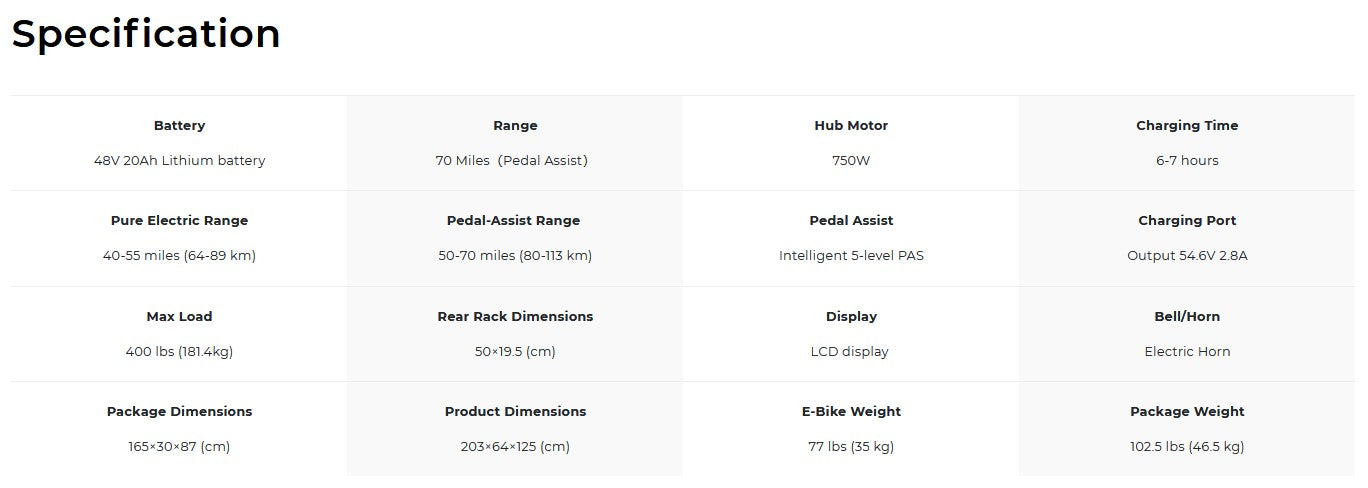This screenshot has width=1368, height=488.
Task: Click the Rear Rack Dimensions label
Action: tap(515, 317)
